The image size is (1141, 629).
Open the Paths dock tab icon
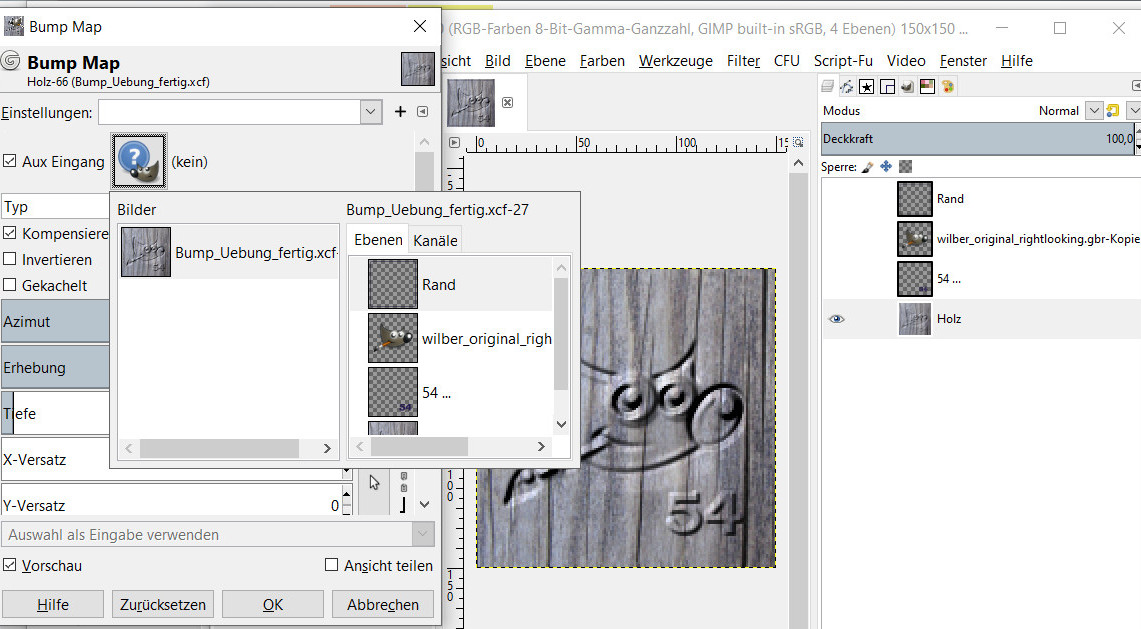pyautogui.click(x=846, y=87)
